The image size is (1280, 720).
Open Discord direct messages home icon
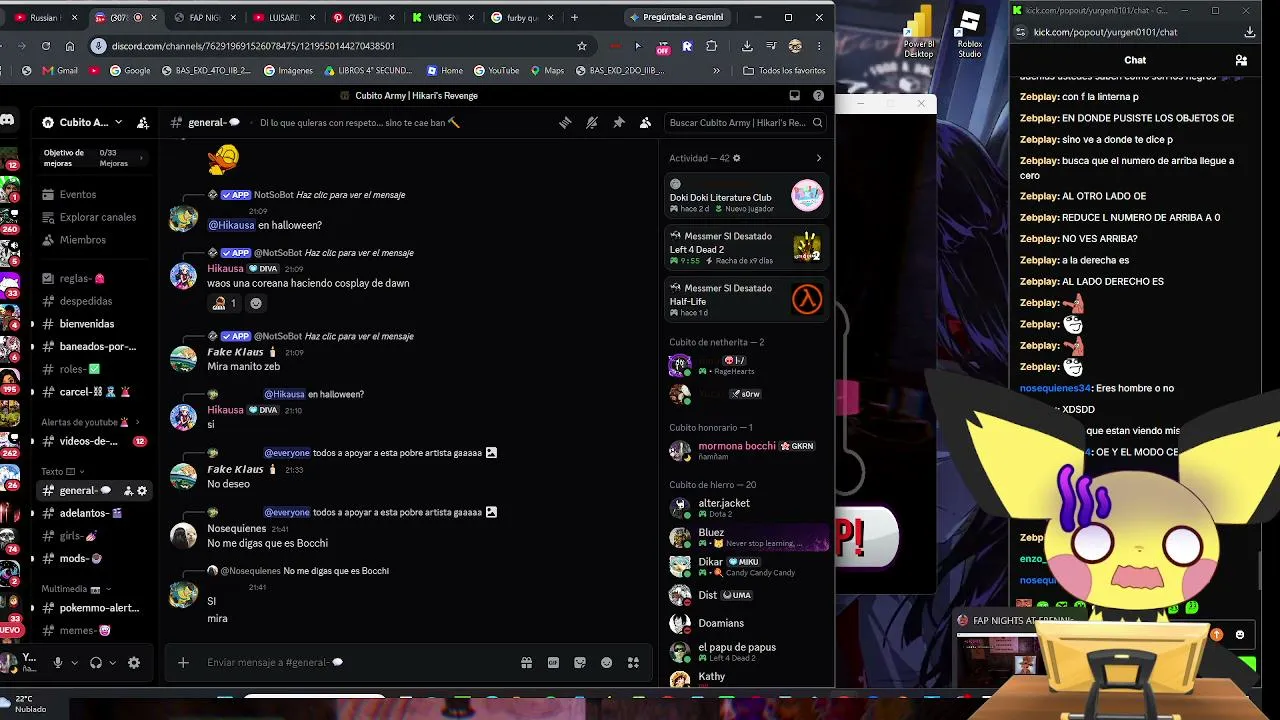(x=7, y=121)
